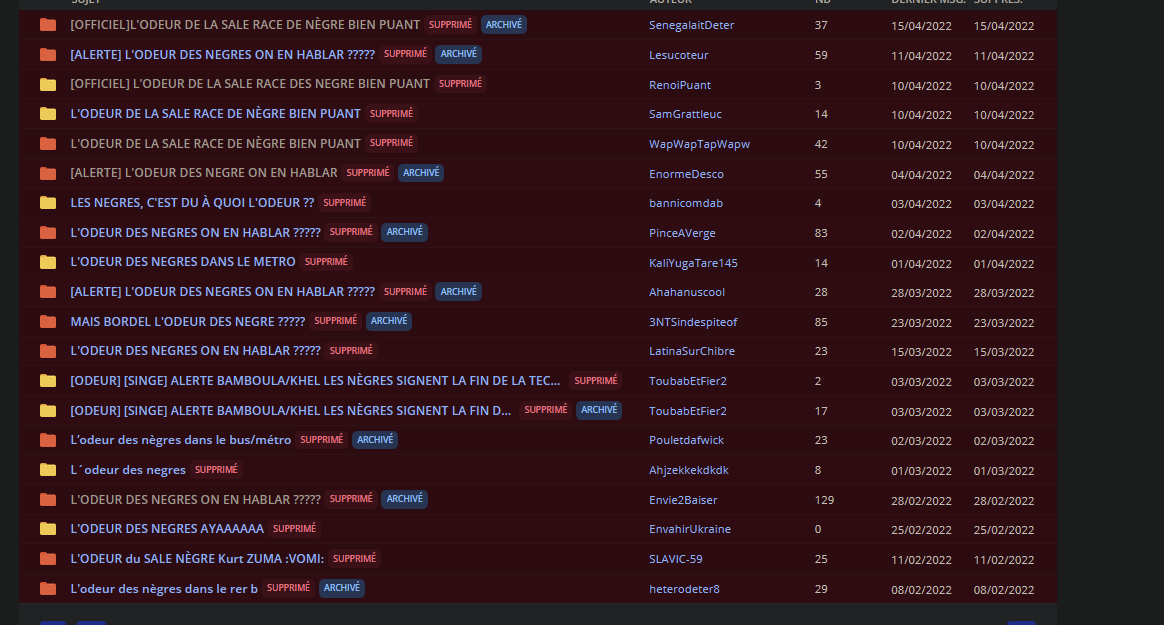This screenshot has width=1164, height=625.
Task: Click the SUPPRIMÉ badge in KaliYugaTare145's row
Action: point(326,262)
